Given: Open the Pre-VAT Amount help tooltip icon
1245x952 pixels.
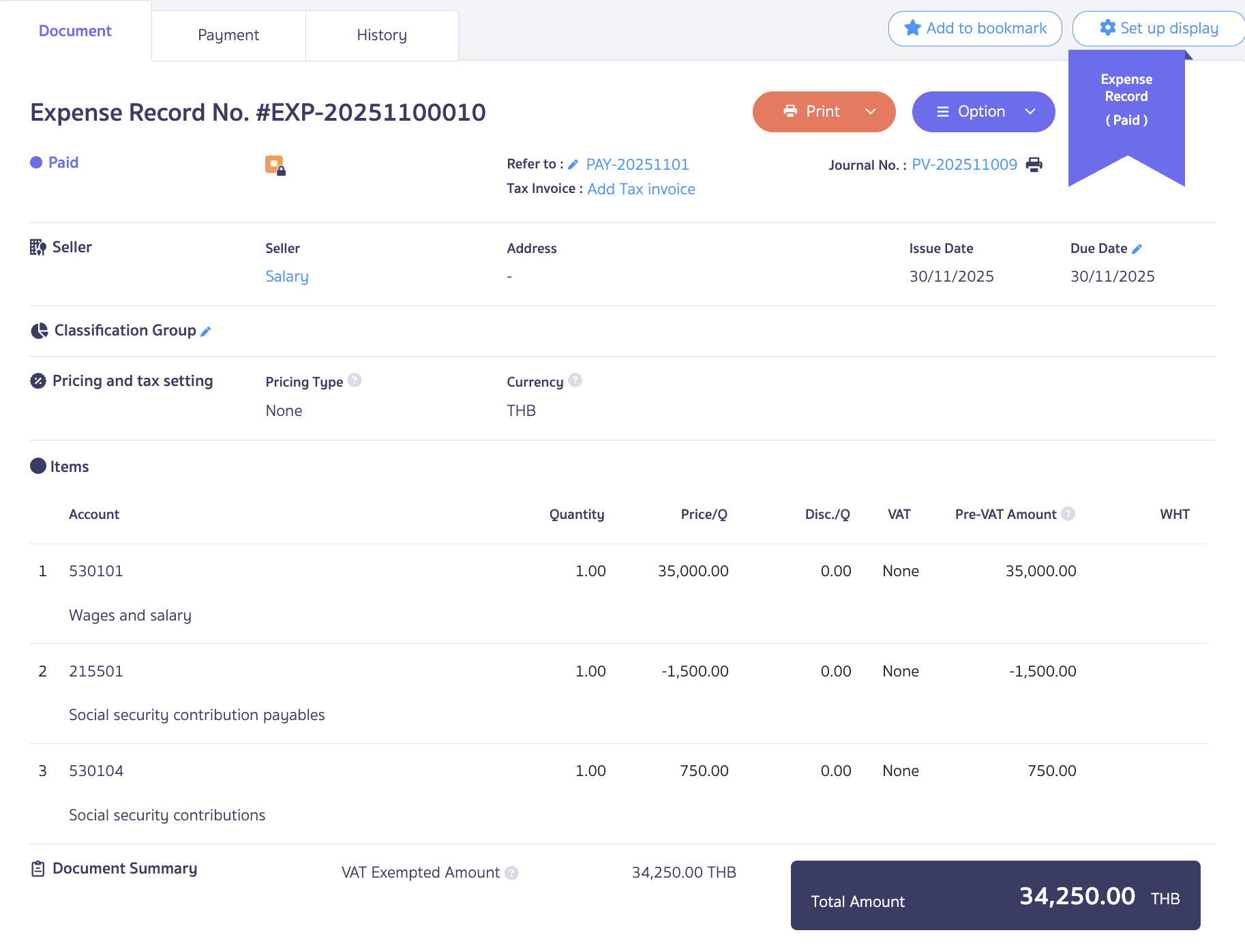Looking at the screenshot, I should pos(1068,514).
